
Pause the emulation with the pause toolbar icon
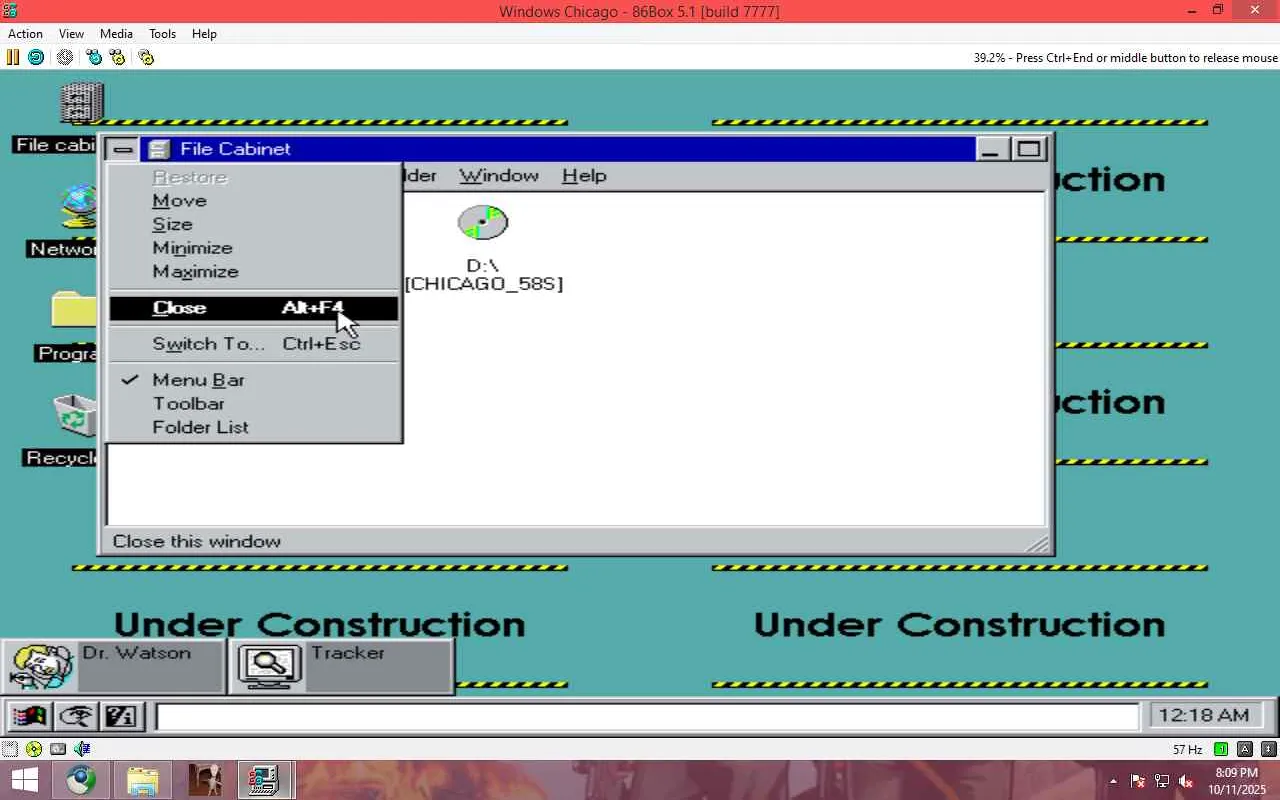13,57
